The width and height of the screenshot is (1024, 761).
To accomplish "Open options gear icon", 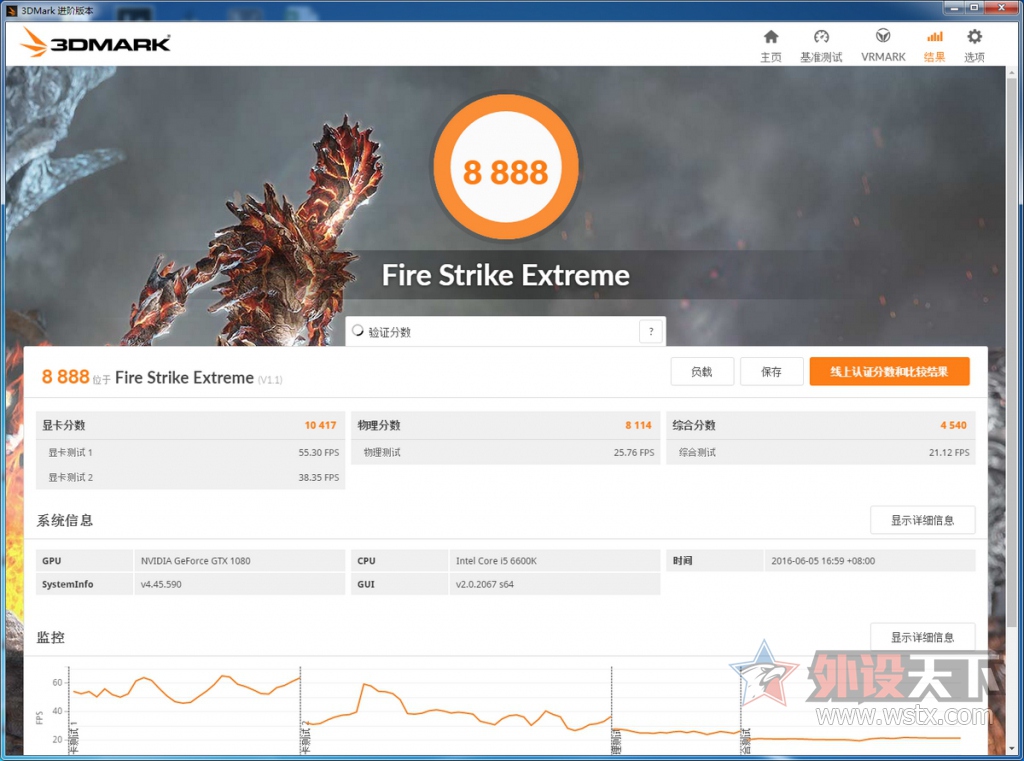I will tap(974, 37).
